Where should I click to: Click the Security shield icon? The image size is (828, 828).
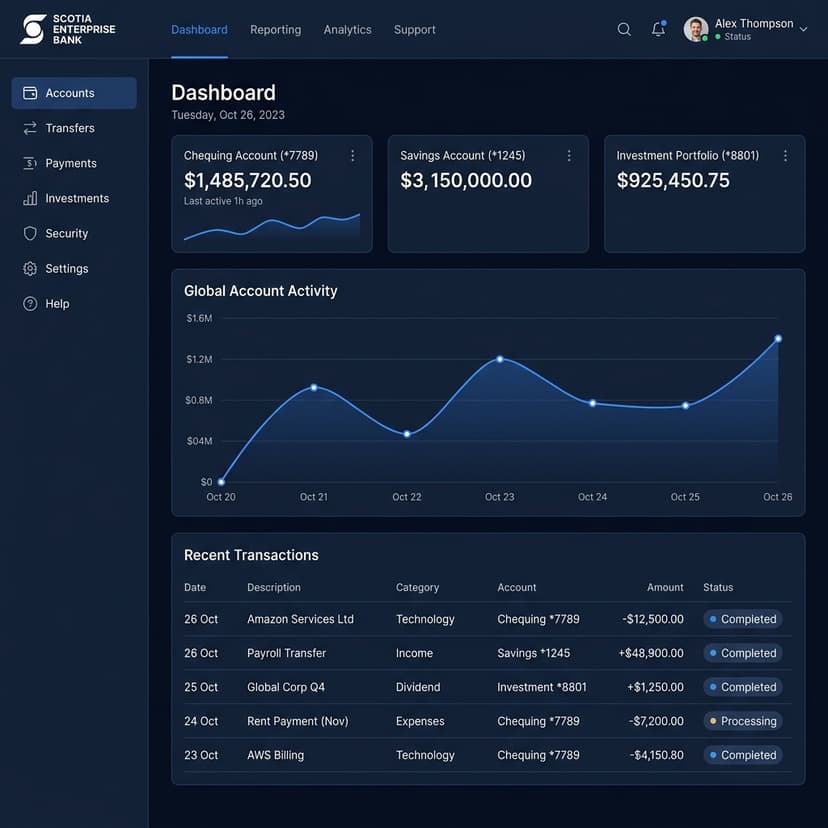pos(30,233)
